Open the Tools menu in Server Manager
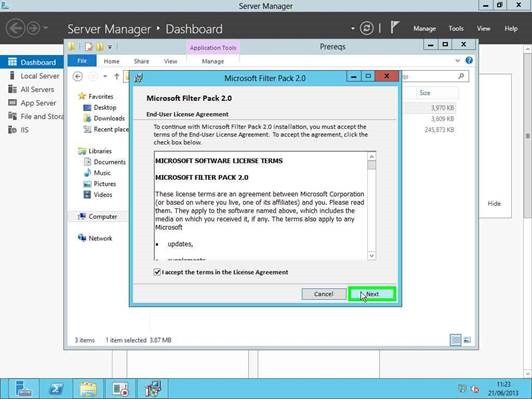 pos(456,28)
